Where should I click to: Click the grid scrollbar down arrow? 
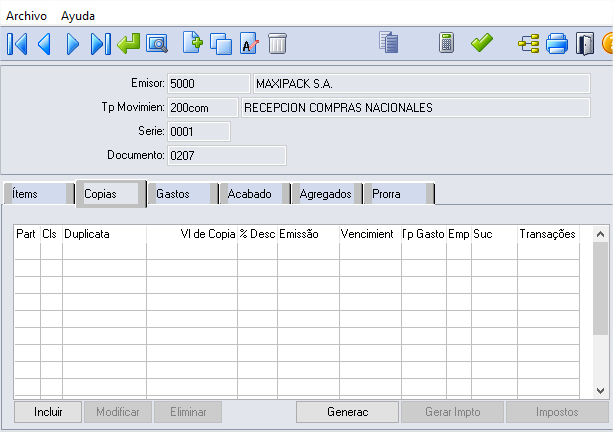pos(600,390)
